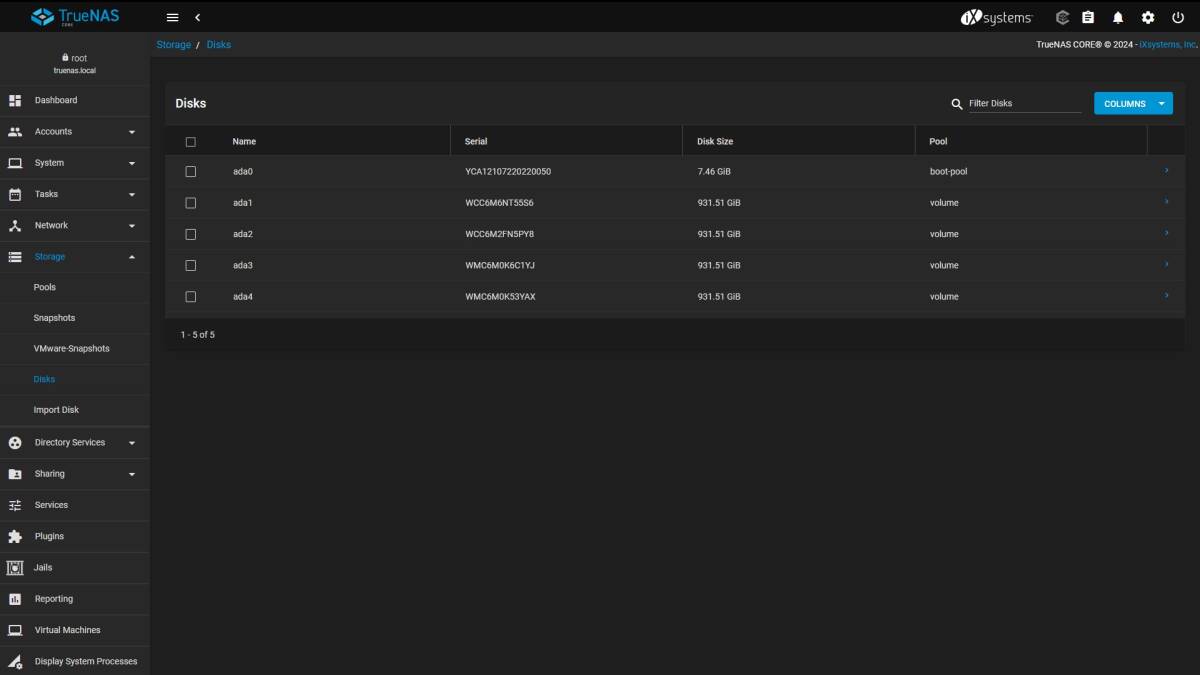This screenshot has height=675, width=1200.
Task: Expand the Accounts menu arrow
Action: coord(132,132)
